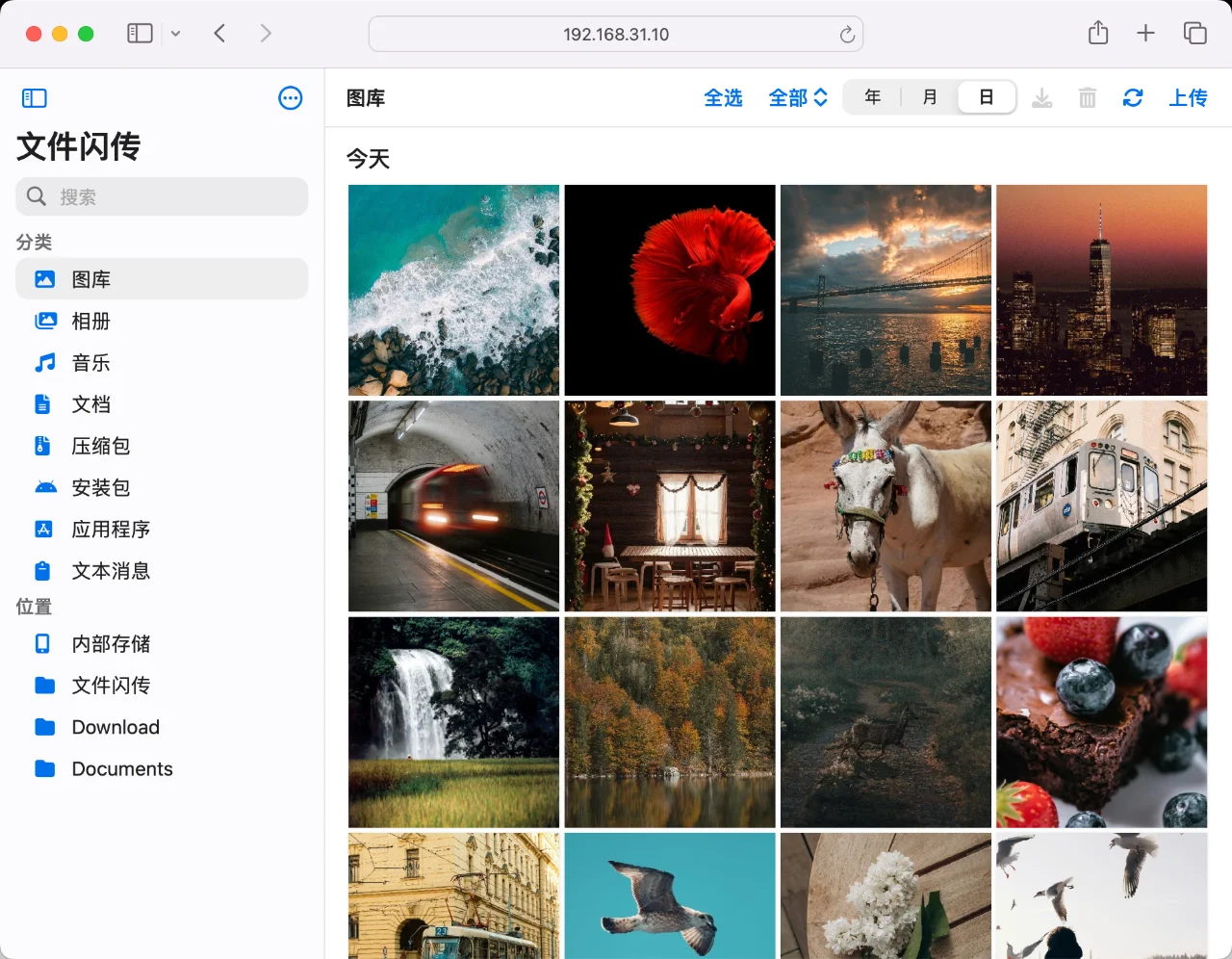Open the red betta fish photo
Image resolution: width=1232 pixels, height=959 pixels.
670,291
